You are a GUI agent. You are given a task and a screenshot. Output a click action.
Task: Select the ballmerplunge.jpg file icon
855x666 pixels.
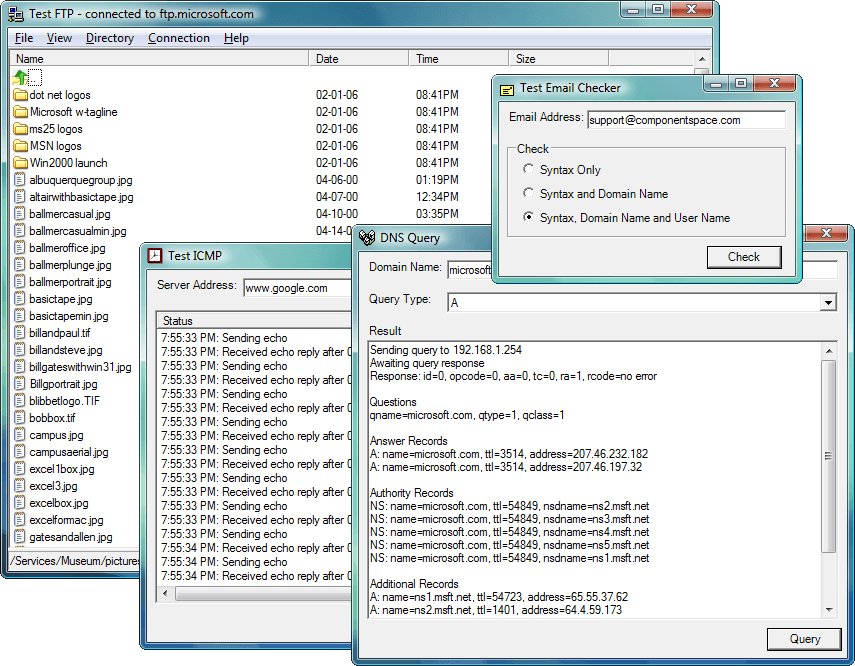[20, 265]
